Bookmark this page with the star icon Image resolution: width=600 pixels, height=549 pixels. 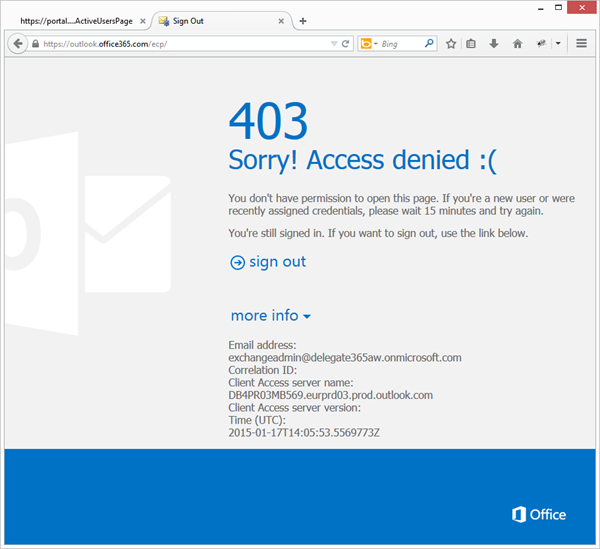[x=451, y=44]
